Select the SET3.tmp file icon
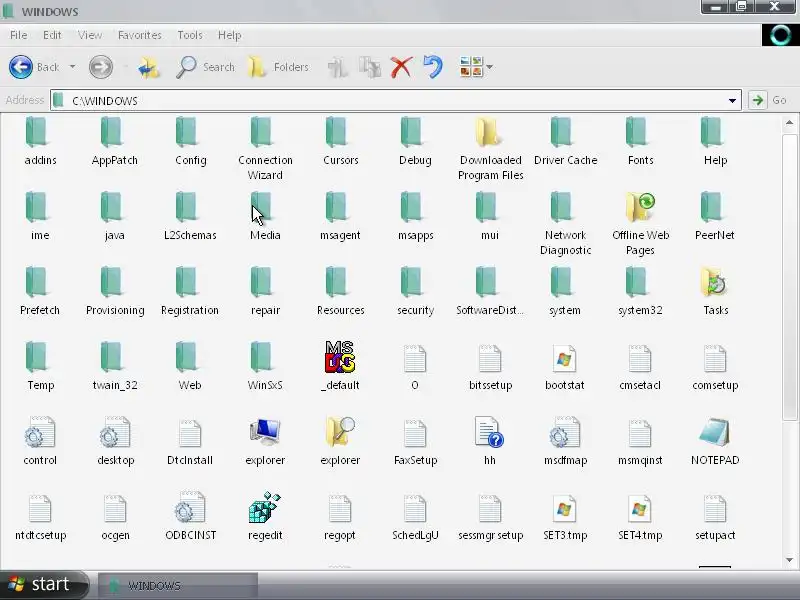The width and height of the screenshot is (800, 600). pos(564,508)
